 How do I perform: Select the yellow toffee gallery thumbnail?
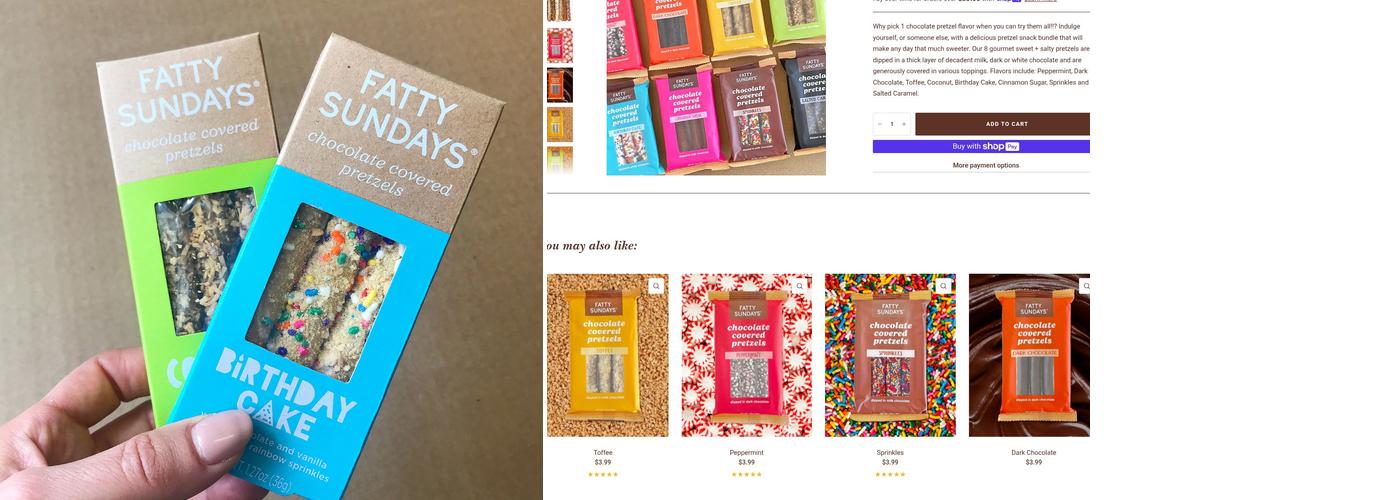560,125
